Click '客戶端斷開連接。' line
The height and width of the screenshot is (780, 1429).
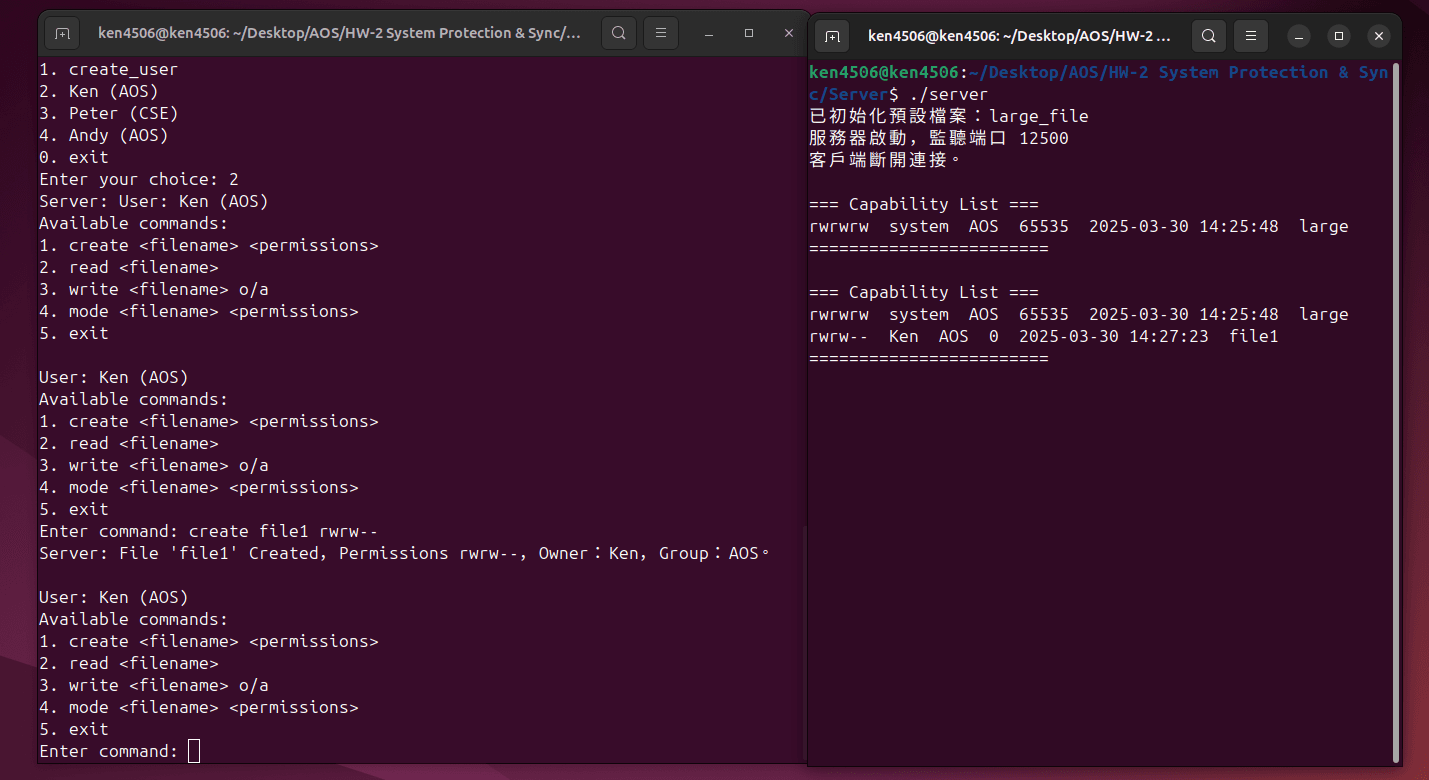[x=885, y=160]
